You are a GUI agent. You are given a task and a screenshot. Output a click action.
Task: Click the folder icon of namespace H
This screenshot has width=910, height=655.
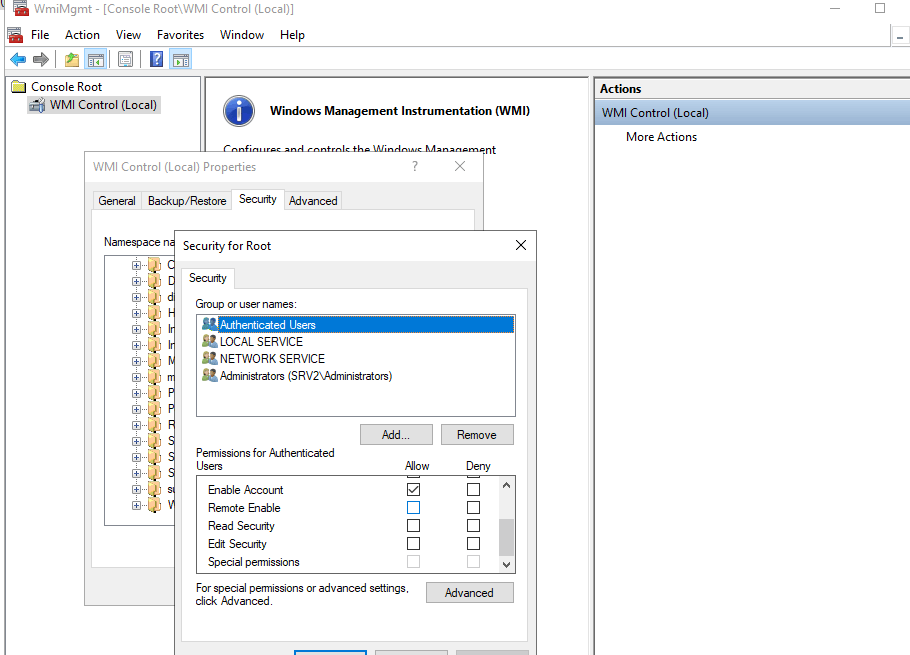coord(154,313)
